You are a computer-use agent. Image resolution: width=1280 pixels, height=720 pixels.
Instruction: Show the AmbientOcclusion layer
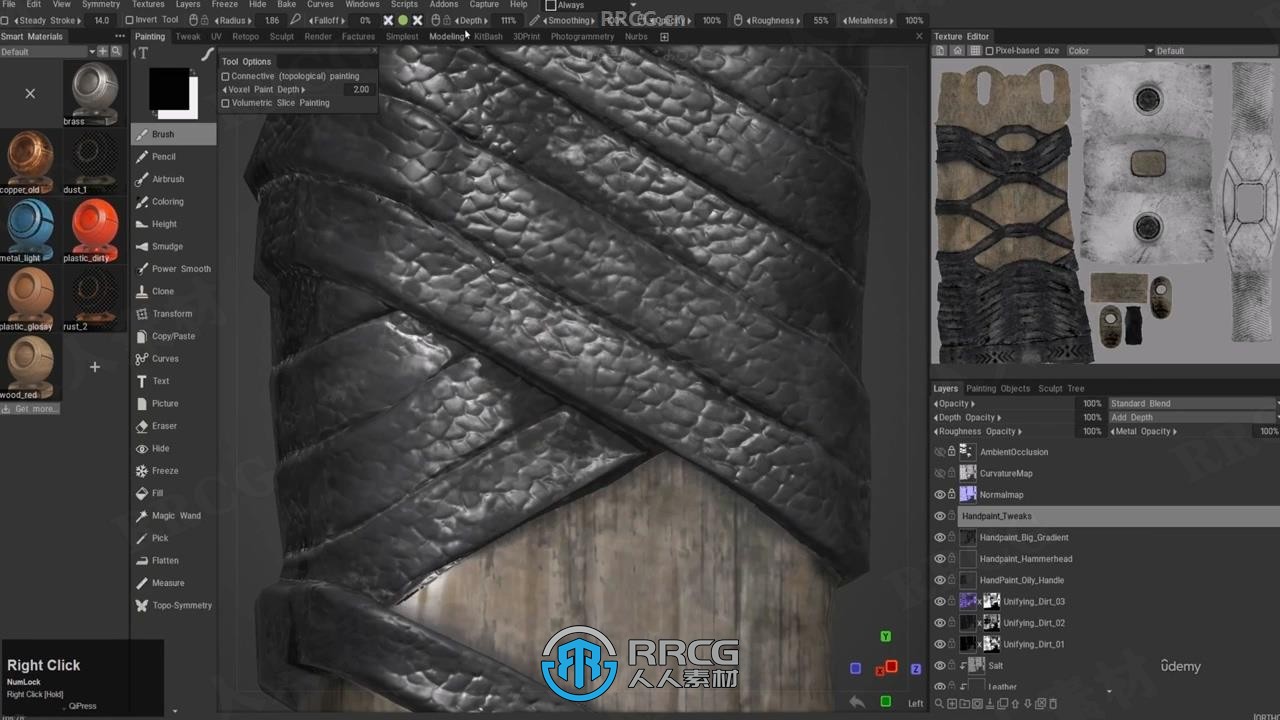tap(939, 452)
